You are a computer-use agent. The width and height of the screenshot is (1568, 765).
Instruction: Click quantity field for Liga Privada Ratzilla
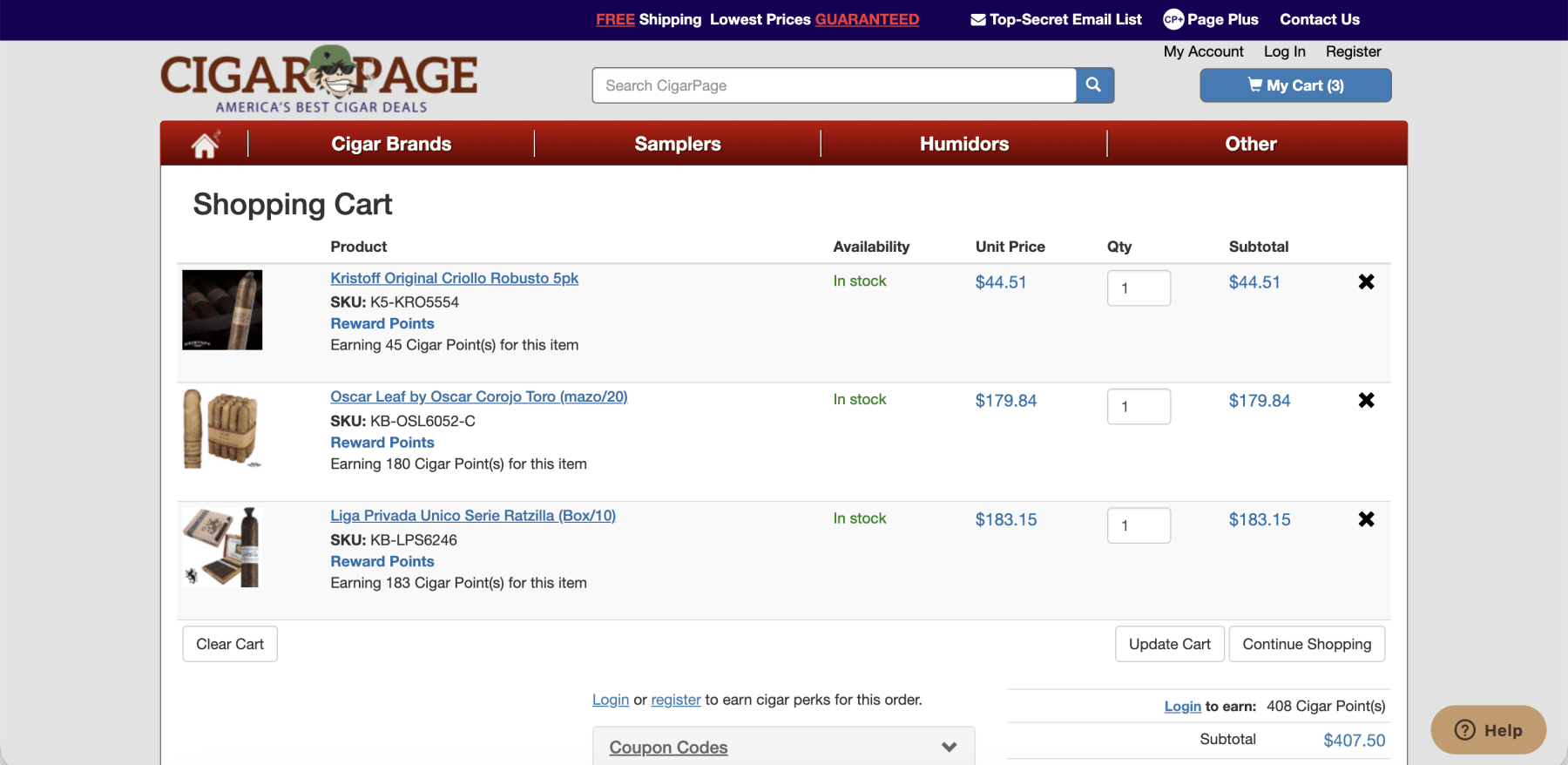(1139, 525)
